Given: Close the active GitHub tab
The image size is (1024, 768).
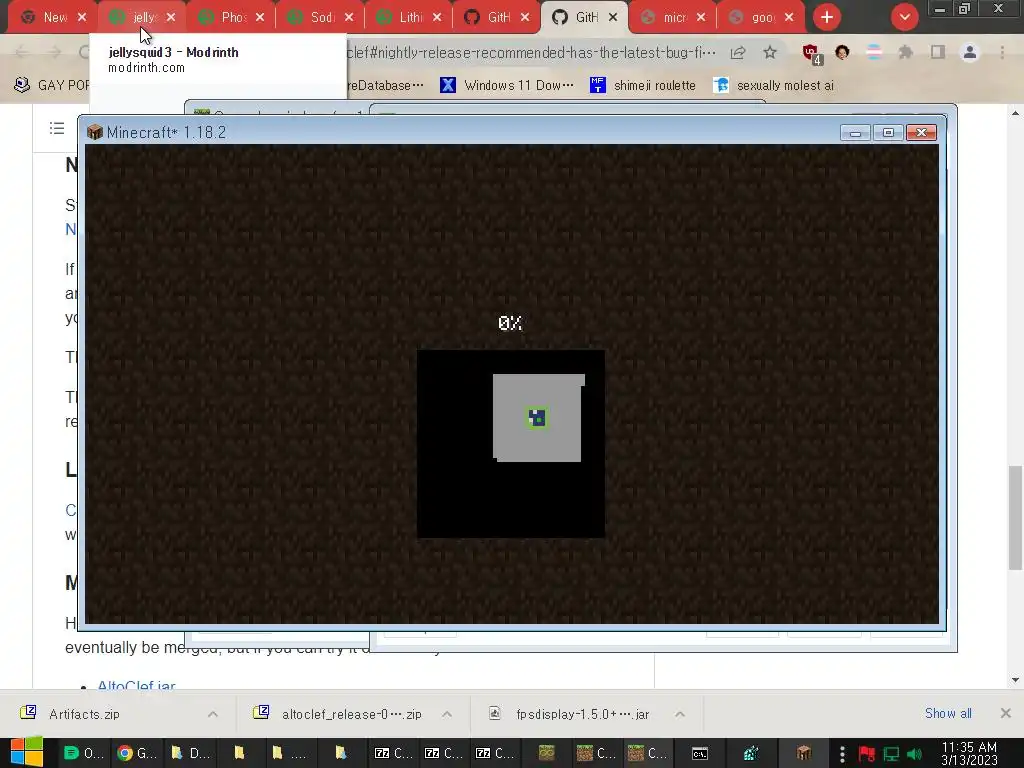Looking at the screenshot, I should [613, 17].
